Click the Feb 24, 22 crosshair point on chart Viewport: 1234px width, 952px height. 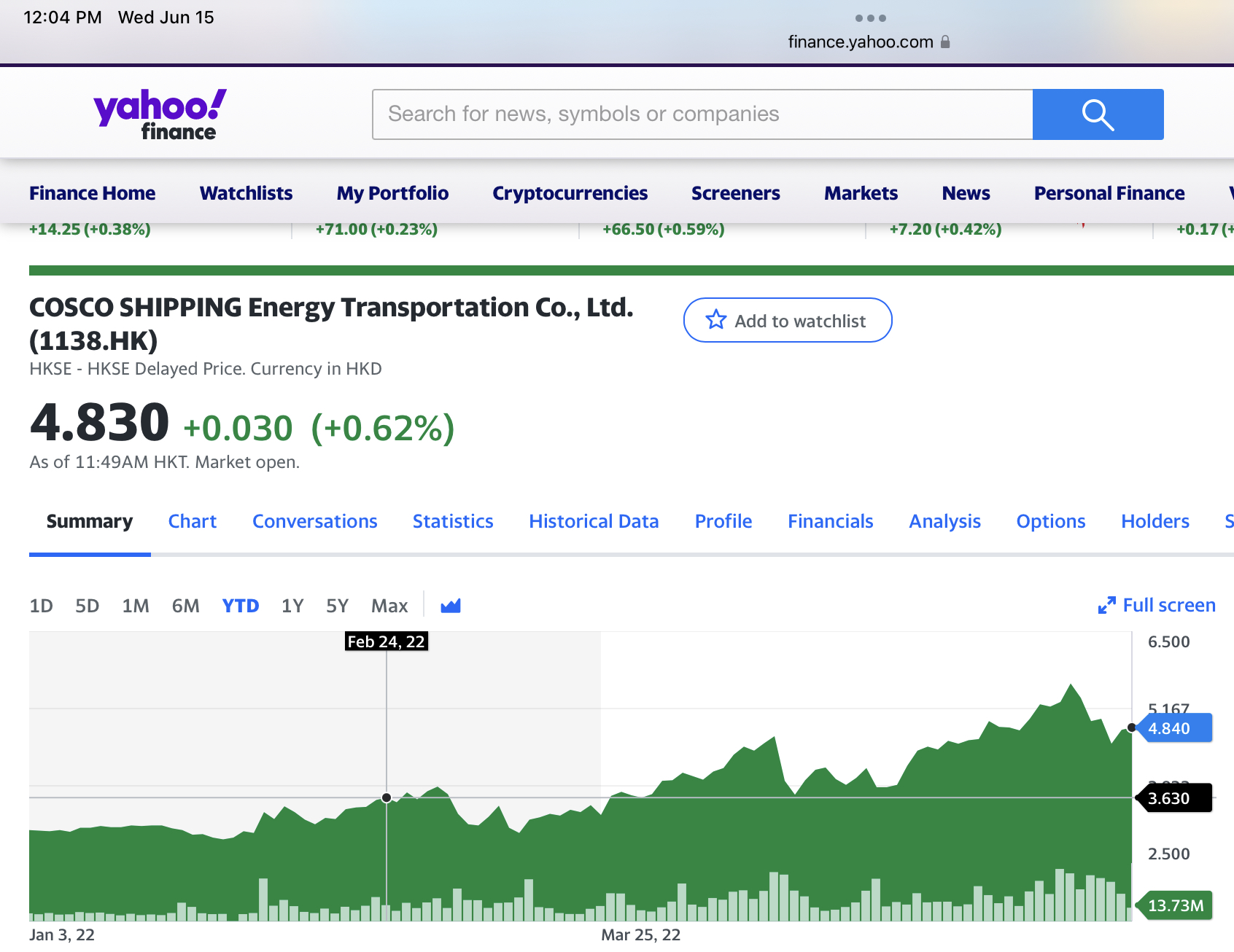pyautogui.click(x=387, y=797)
